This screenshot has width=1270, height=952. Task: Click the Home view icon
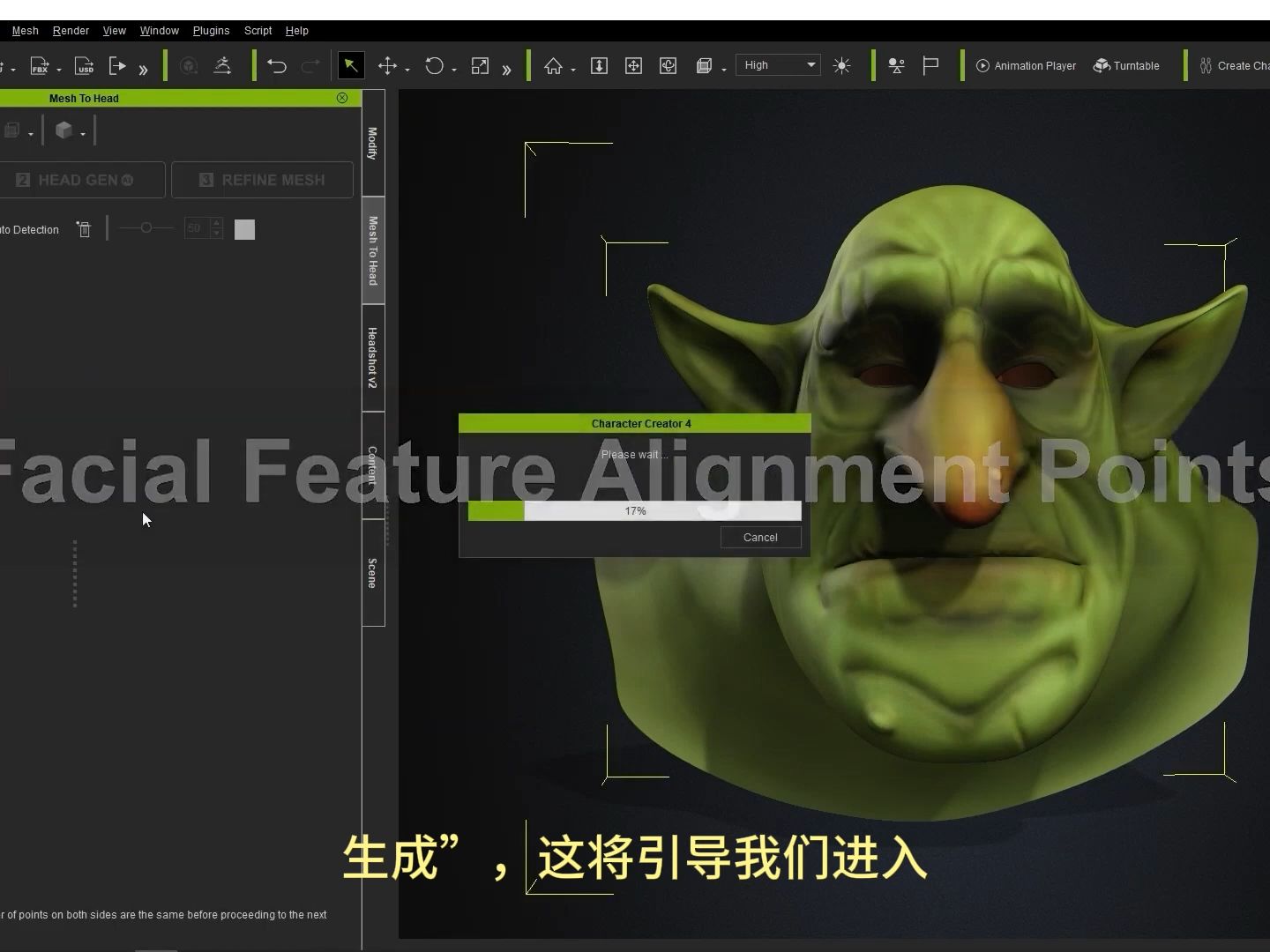click(554, 66)
